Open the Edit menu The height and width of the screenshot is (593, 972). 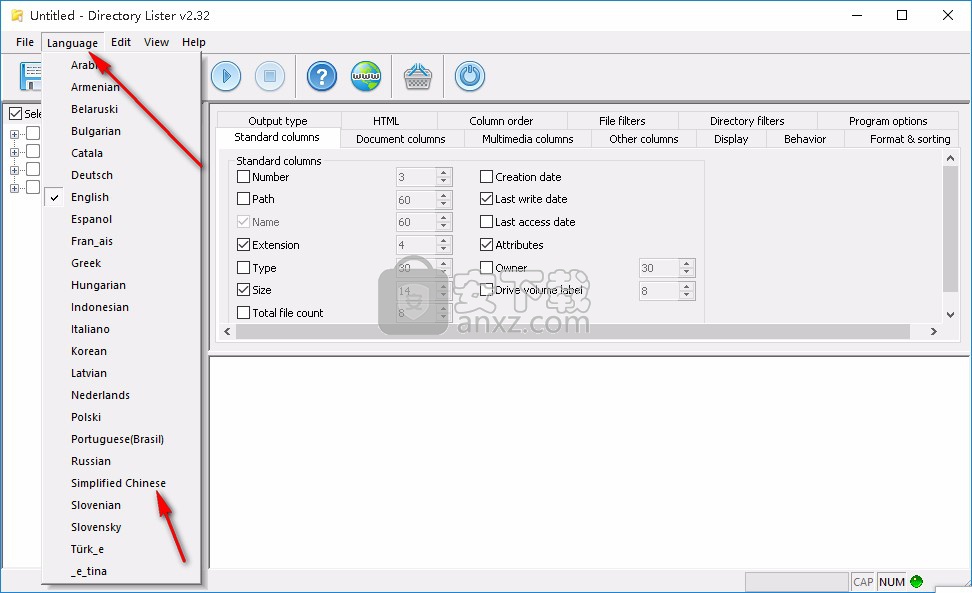coord(120,42)
